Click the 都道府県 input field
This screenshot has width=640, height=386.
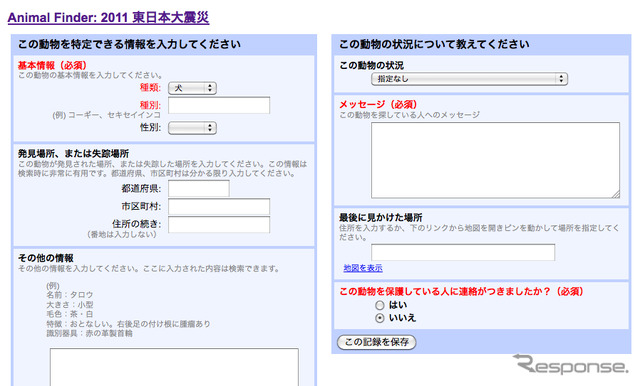click(x=199, y=189)
